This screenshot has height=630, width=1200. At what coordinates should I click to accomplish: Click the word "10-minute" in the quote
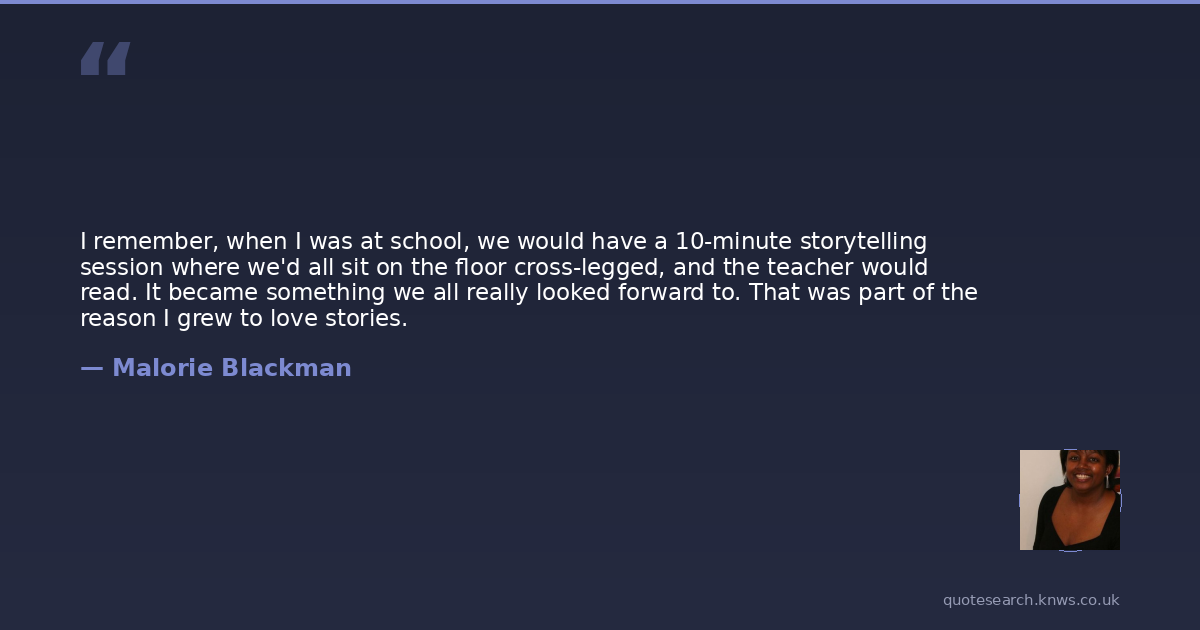click(733, 242)
